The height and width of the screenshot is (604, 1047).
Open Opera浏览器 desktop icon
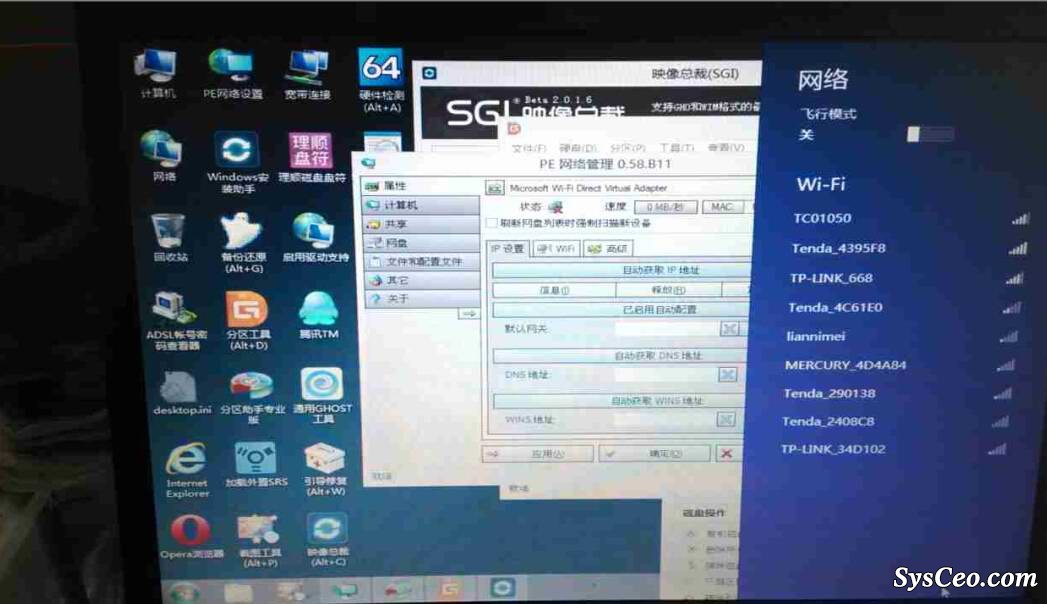point(191,537)
